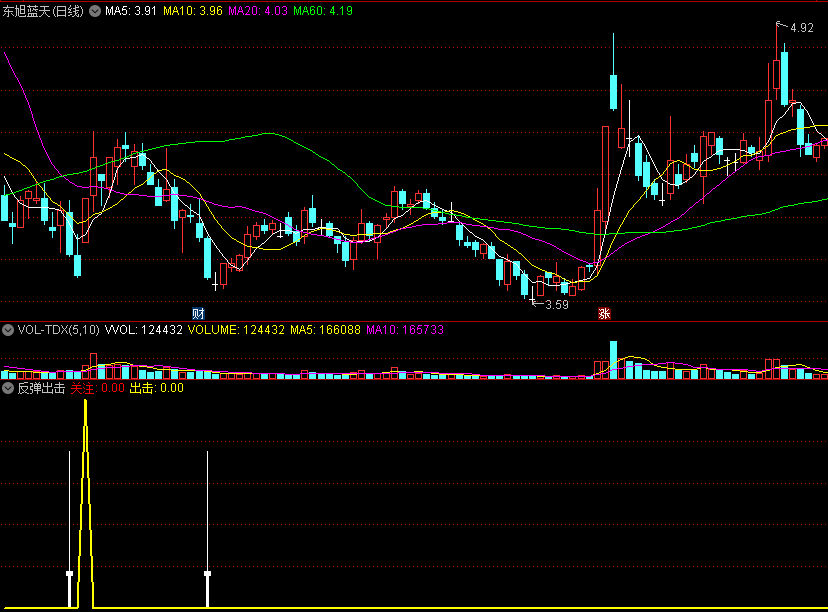Viewport: 828px width, 612px height.
Task: Click the 出击: 0.00 label
Action: coord(156,389)
